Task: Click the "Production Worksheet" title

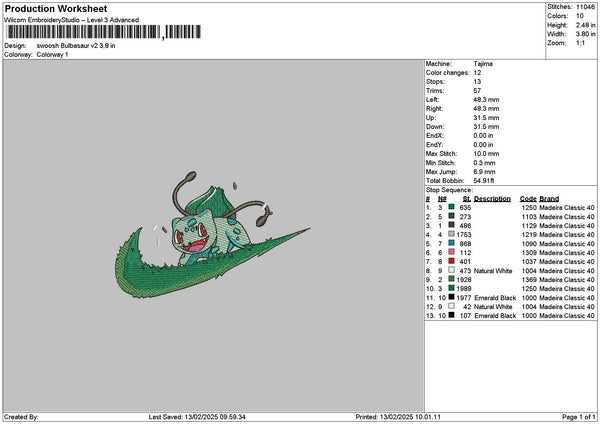Action: click(x=56, y=8)
